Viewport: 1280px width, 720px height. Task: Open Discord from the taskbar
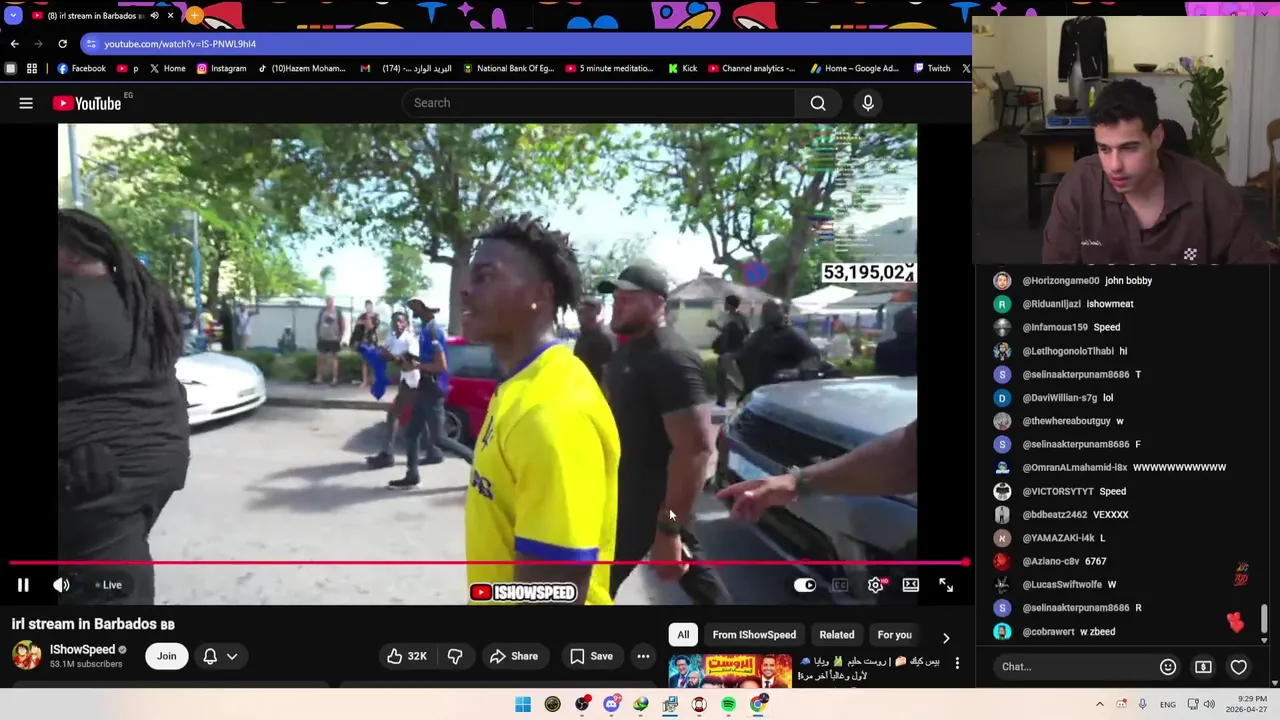(611, 705)
